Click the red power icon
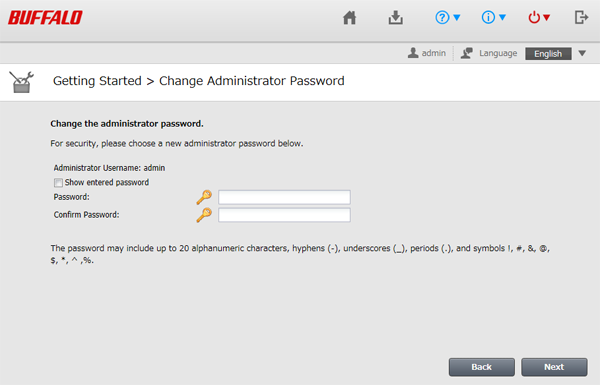This screenshot has width=600, height=385. pos(534,18)
